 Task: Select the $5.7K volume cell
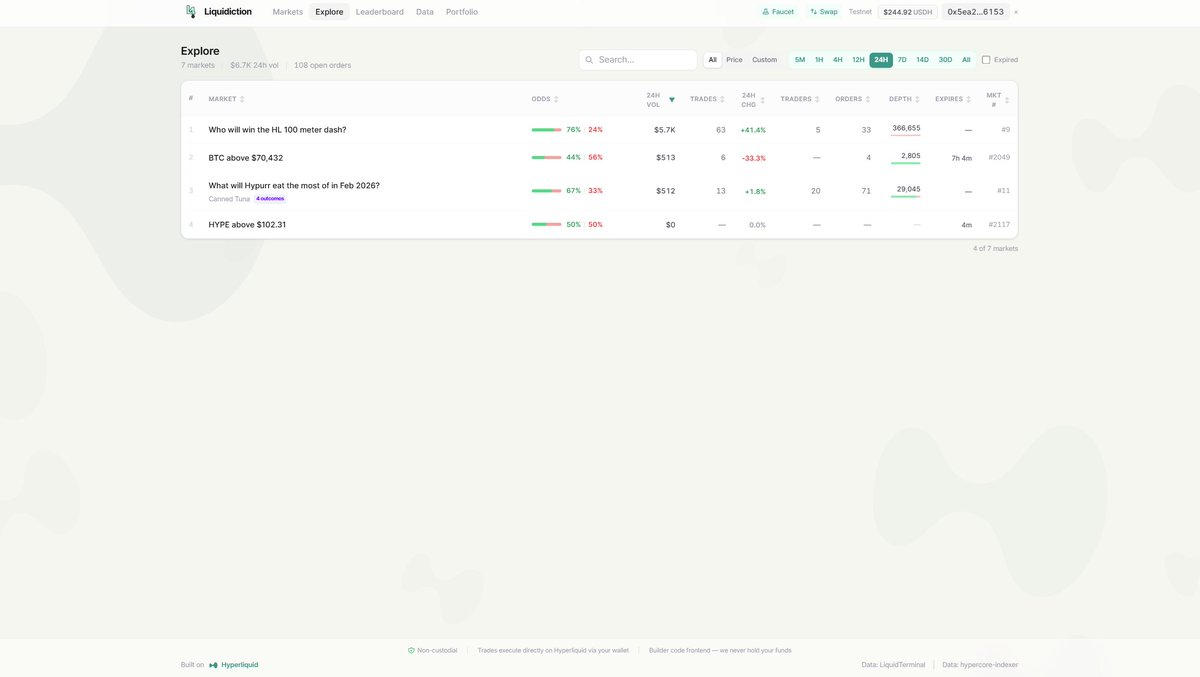coord(665,130)
